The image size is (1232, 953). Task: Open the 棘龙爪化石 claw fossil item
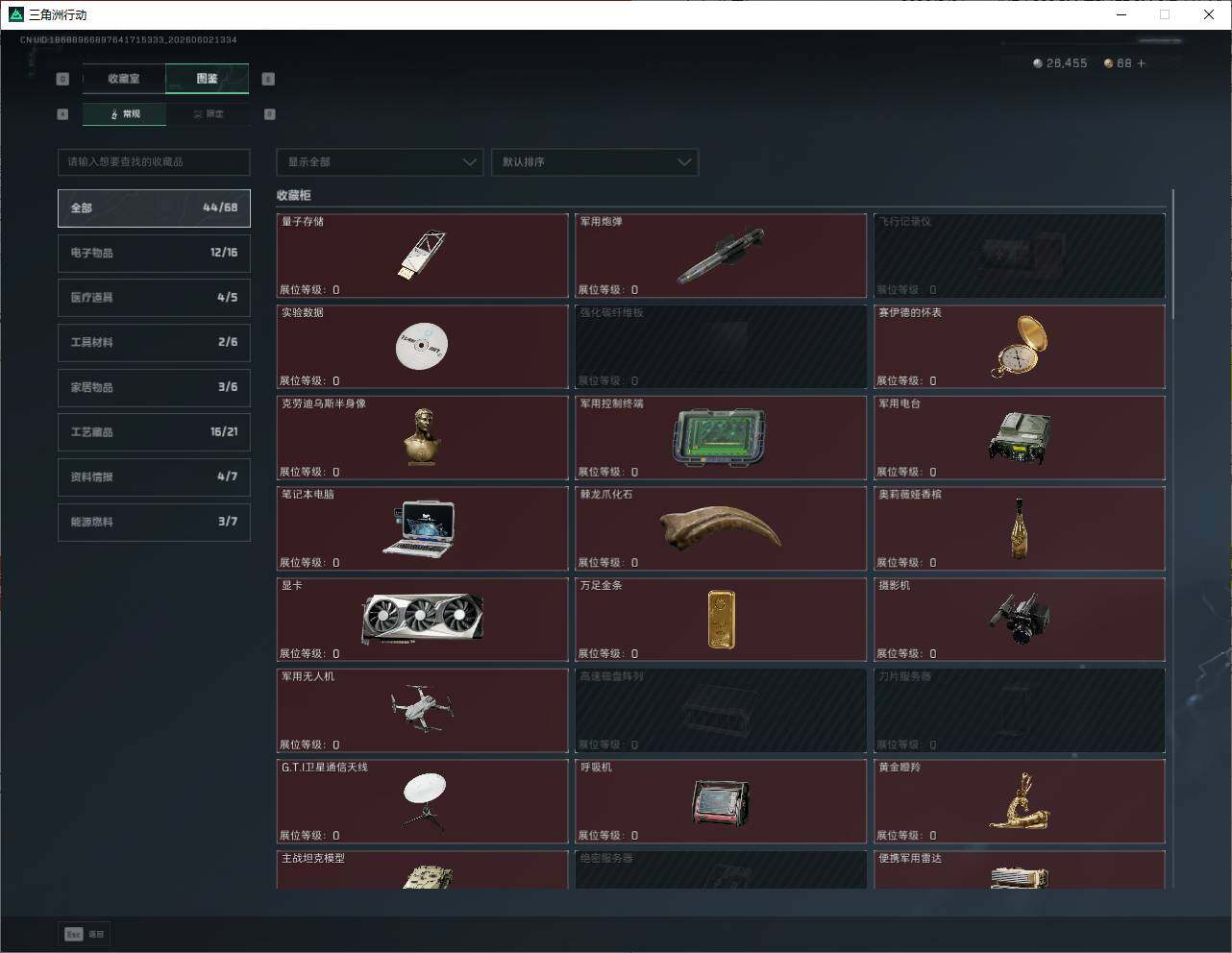721,528
